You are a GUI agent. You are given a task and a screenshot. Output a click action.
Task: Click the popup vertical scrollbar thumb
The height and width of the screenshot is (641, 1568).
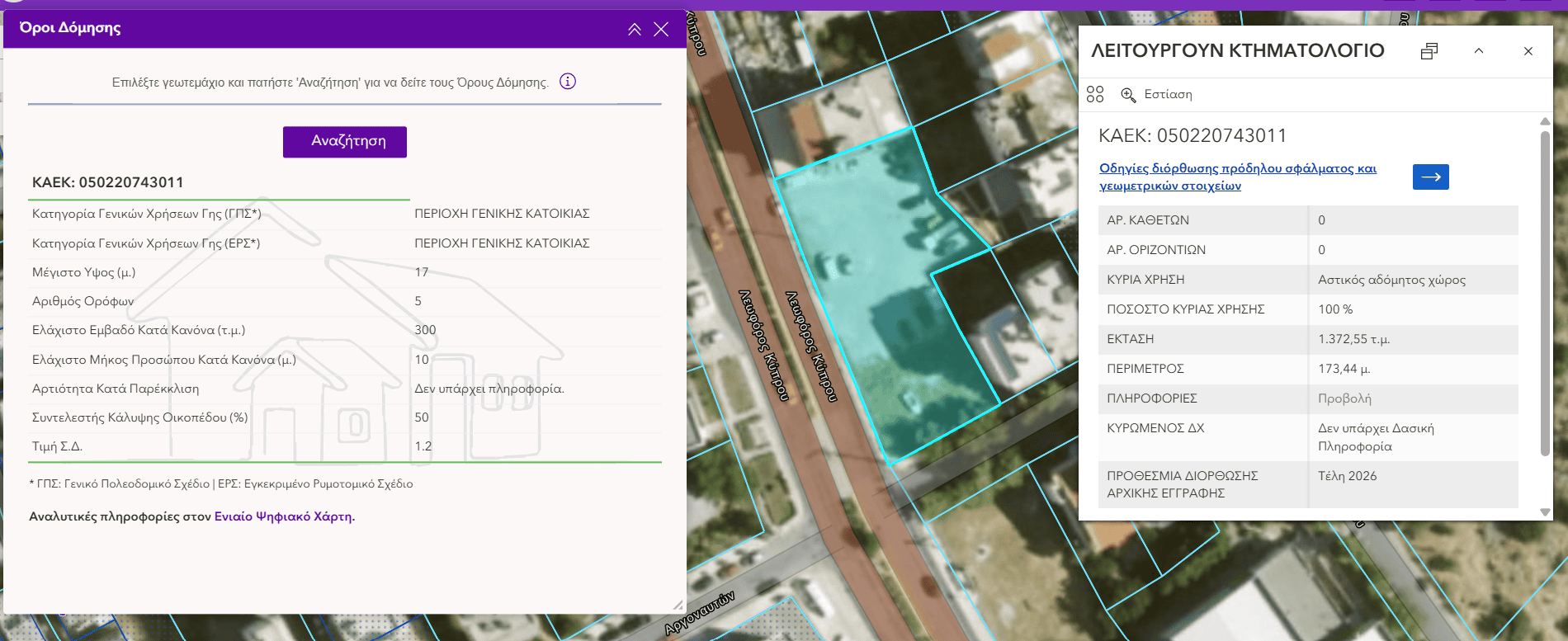tap(1545, 289)
